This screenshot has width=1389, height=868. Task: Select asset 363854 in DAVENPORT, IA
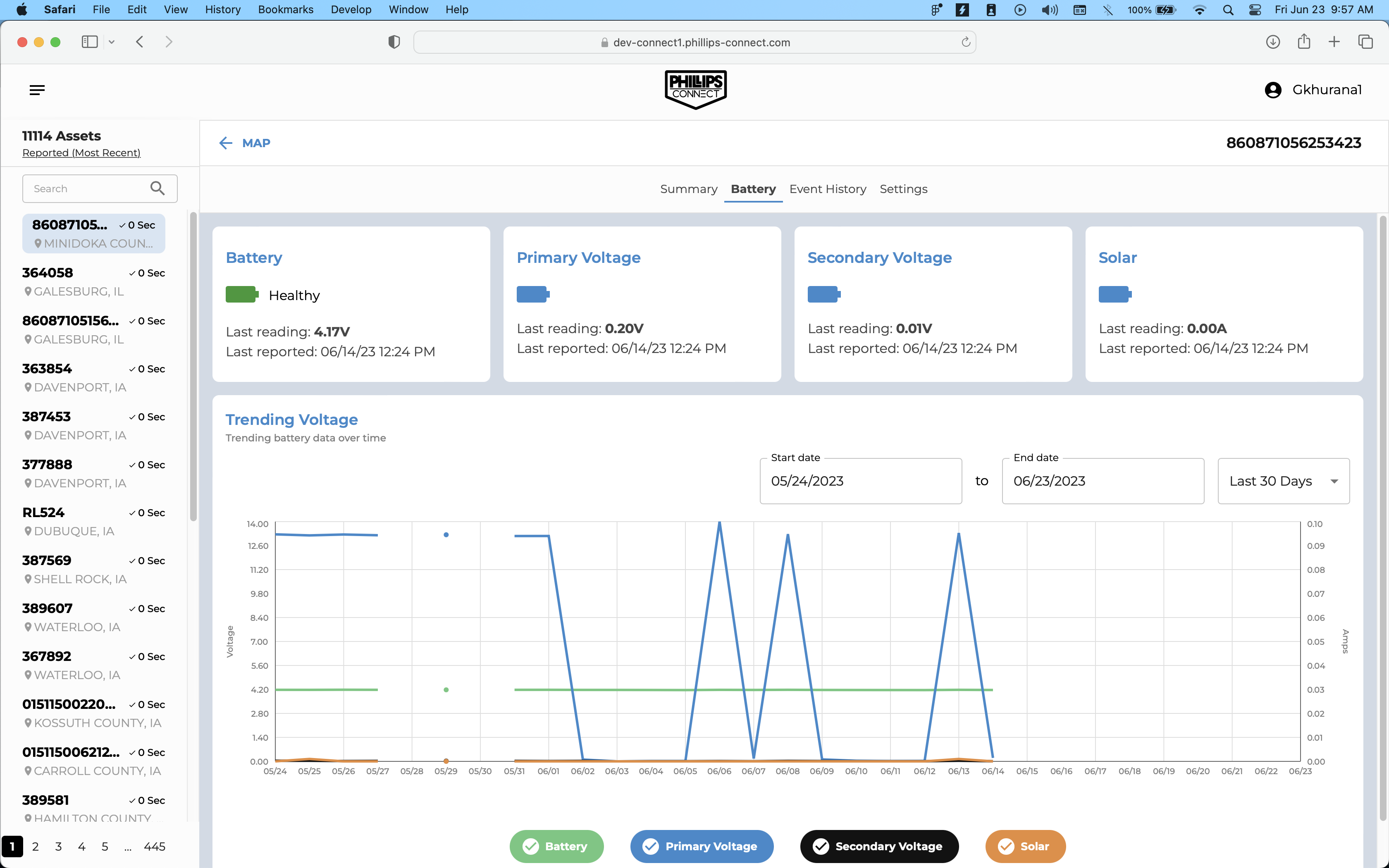(x=93, y=378)
